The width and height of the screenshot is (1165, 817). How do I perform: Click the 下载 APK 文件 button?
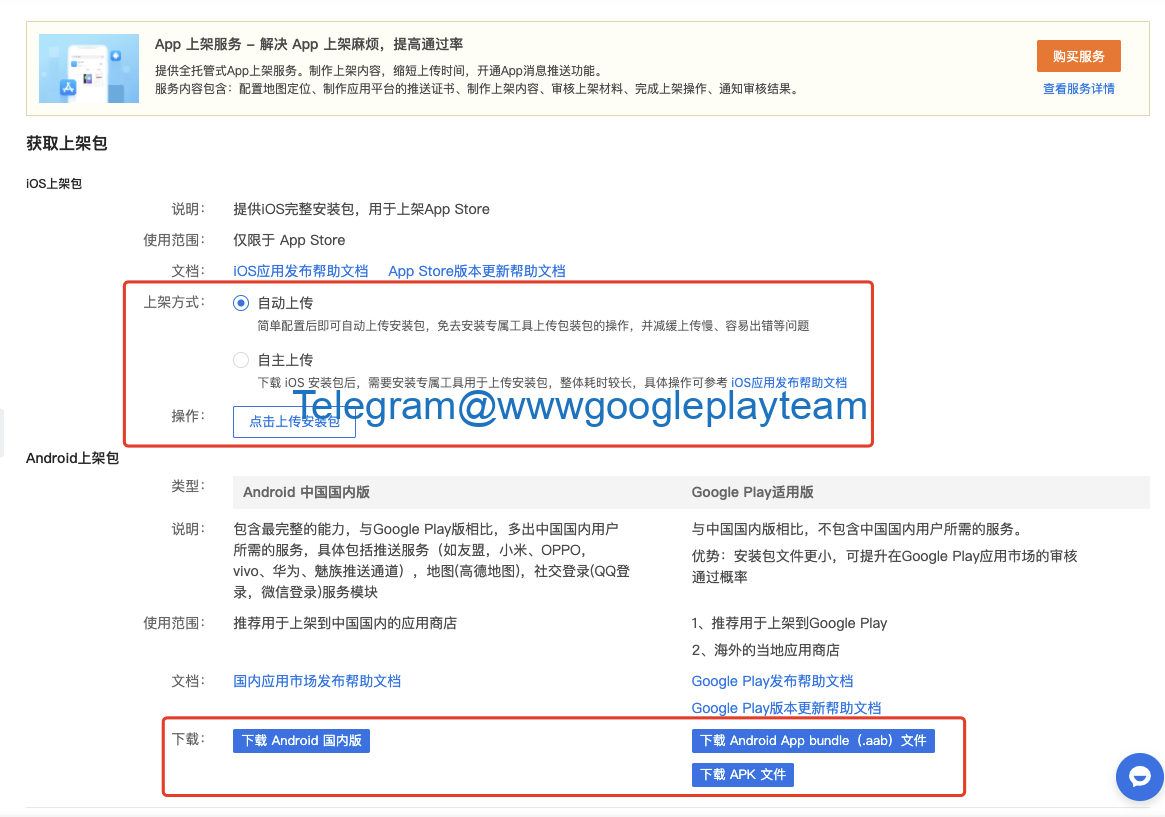click(x=743, y=775)
